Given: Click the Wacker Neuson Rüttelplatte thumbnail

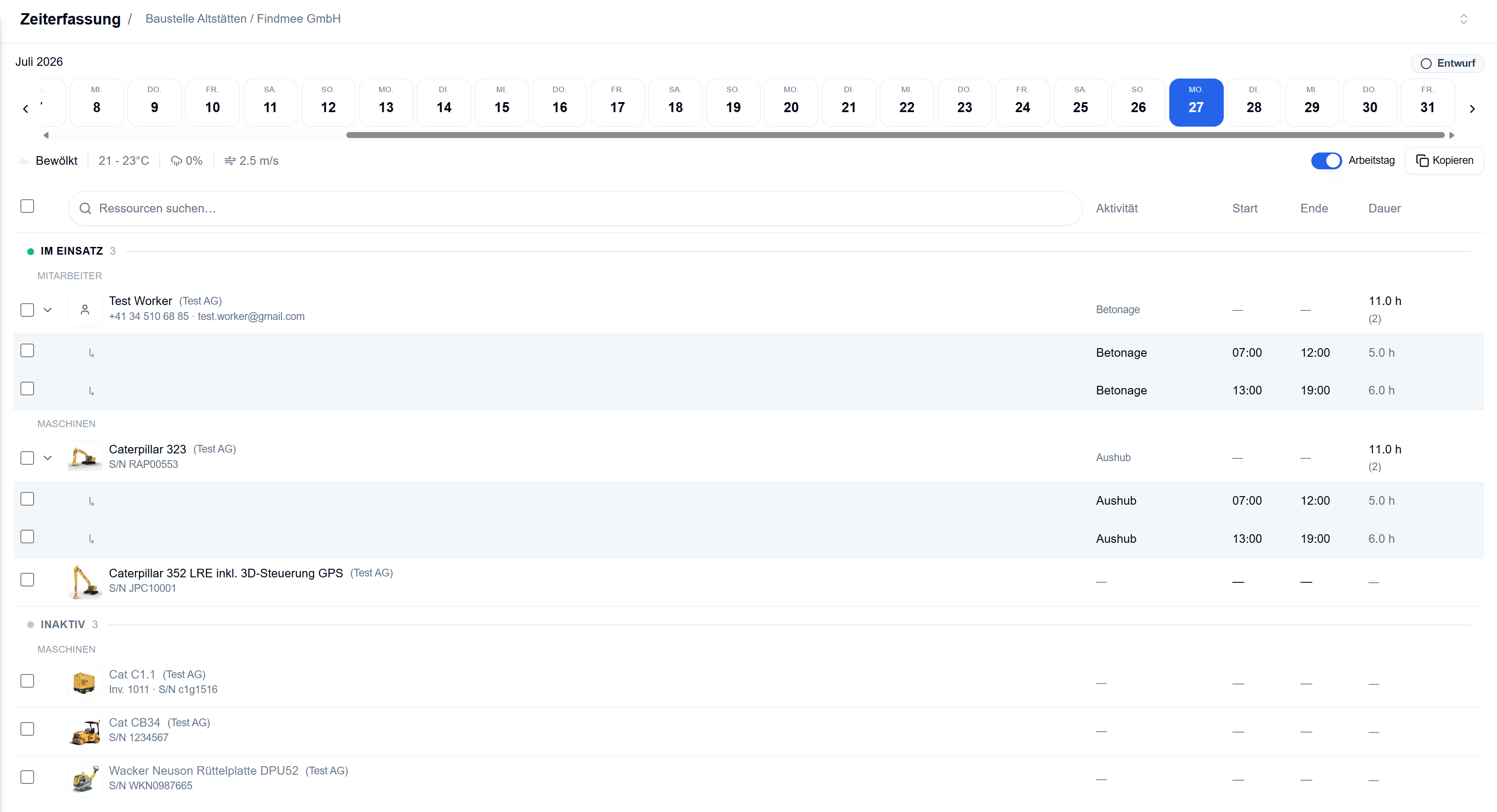Looking at the screenshot, I should pos(85,779).
